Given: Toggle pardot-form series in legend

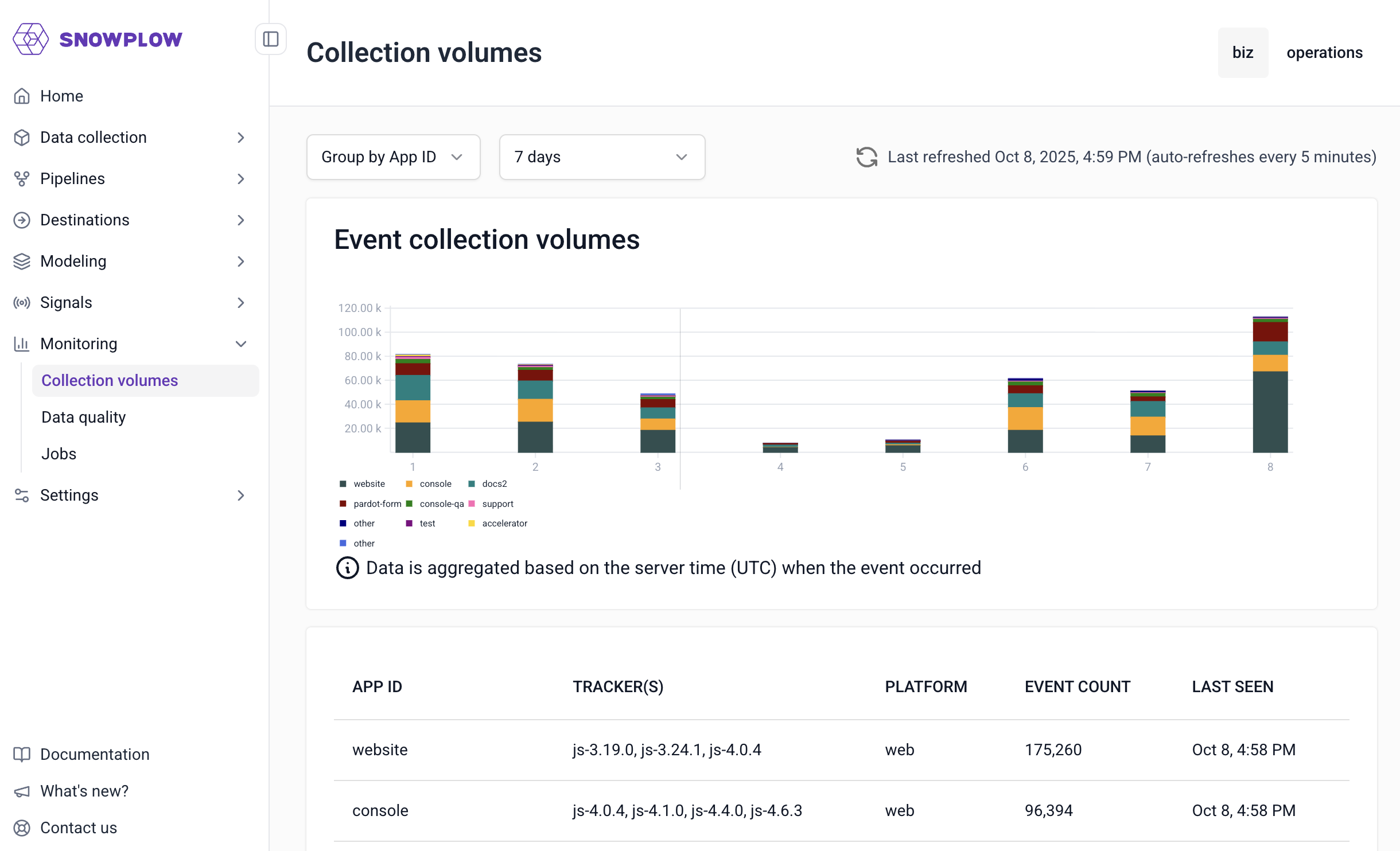Looking at the screenshot, I should pyautogui.click(x=376, y=504).
